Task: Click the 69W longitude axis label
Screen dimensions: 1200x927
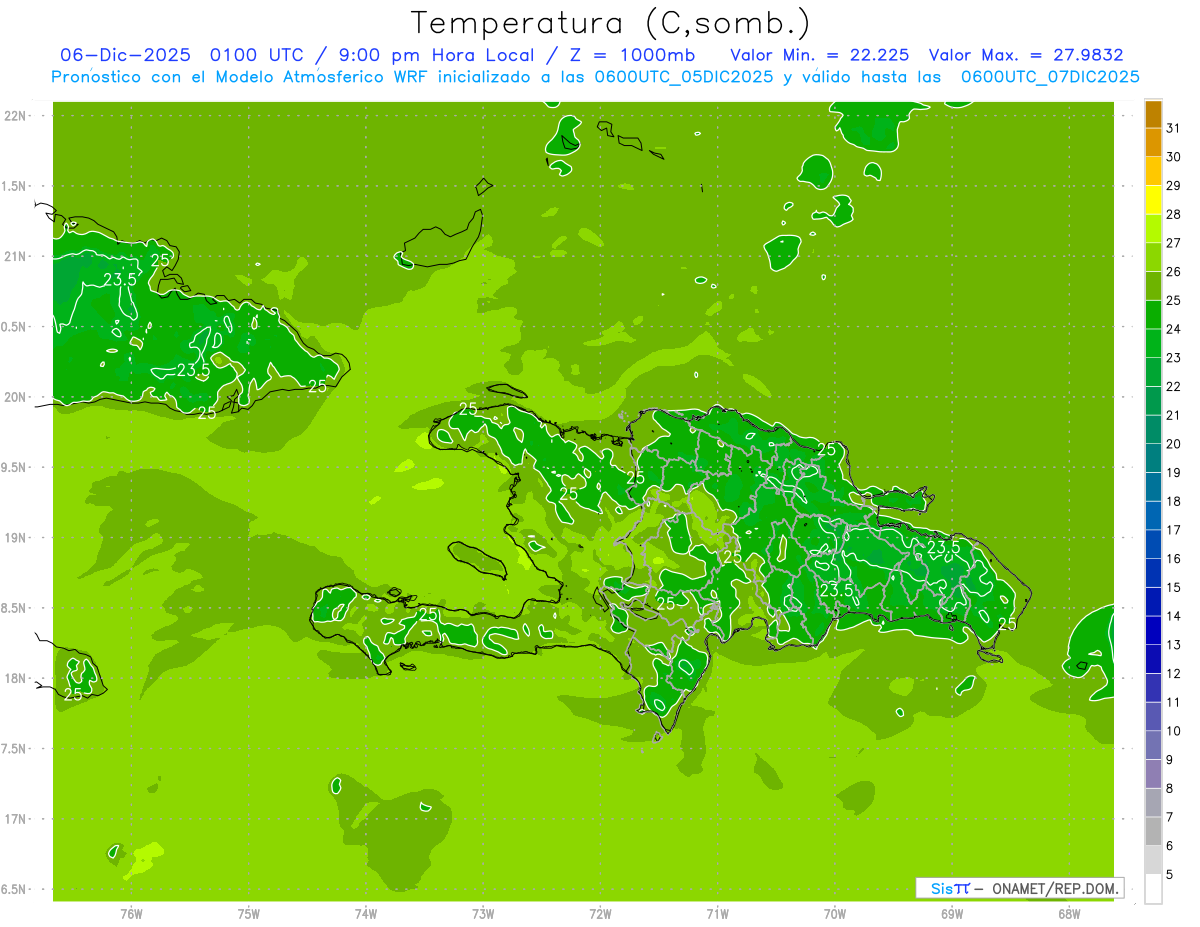Action: (952, 914)
